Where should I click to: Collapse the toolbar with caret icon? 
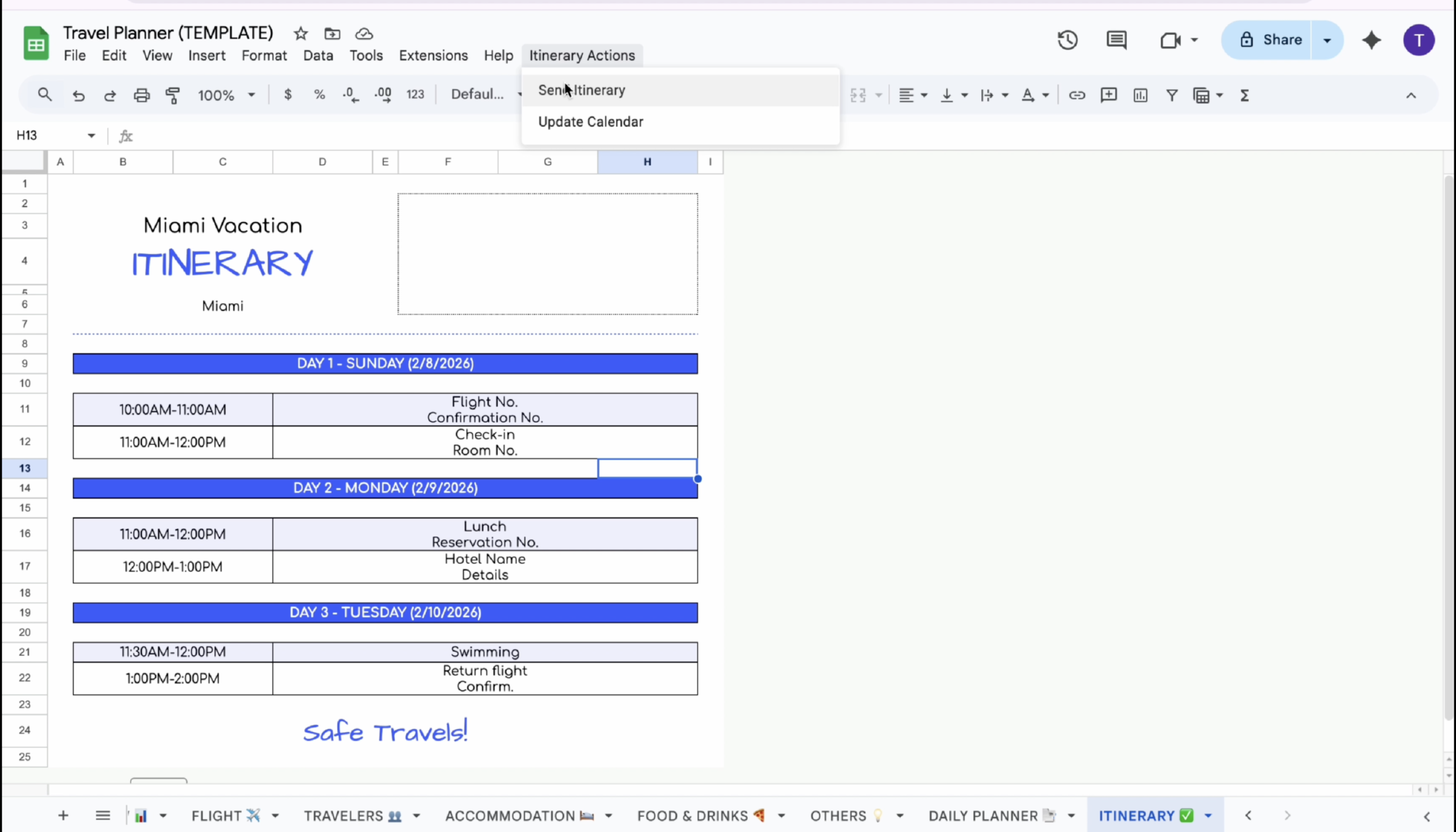click(x=1411, y=96)
